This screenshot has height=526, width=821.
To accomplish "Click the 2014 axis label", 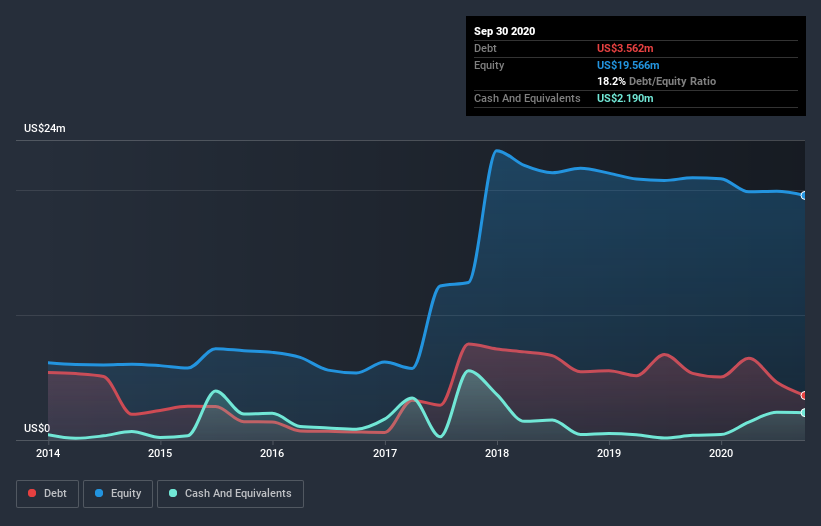I will pyautogui.click(x=48, y=453).
